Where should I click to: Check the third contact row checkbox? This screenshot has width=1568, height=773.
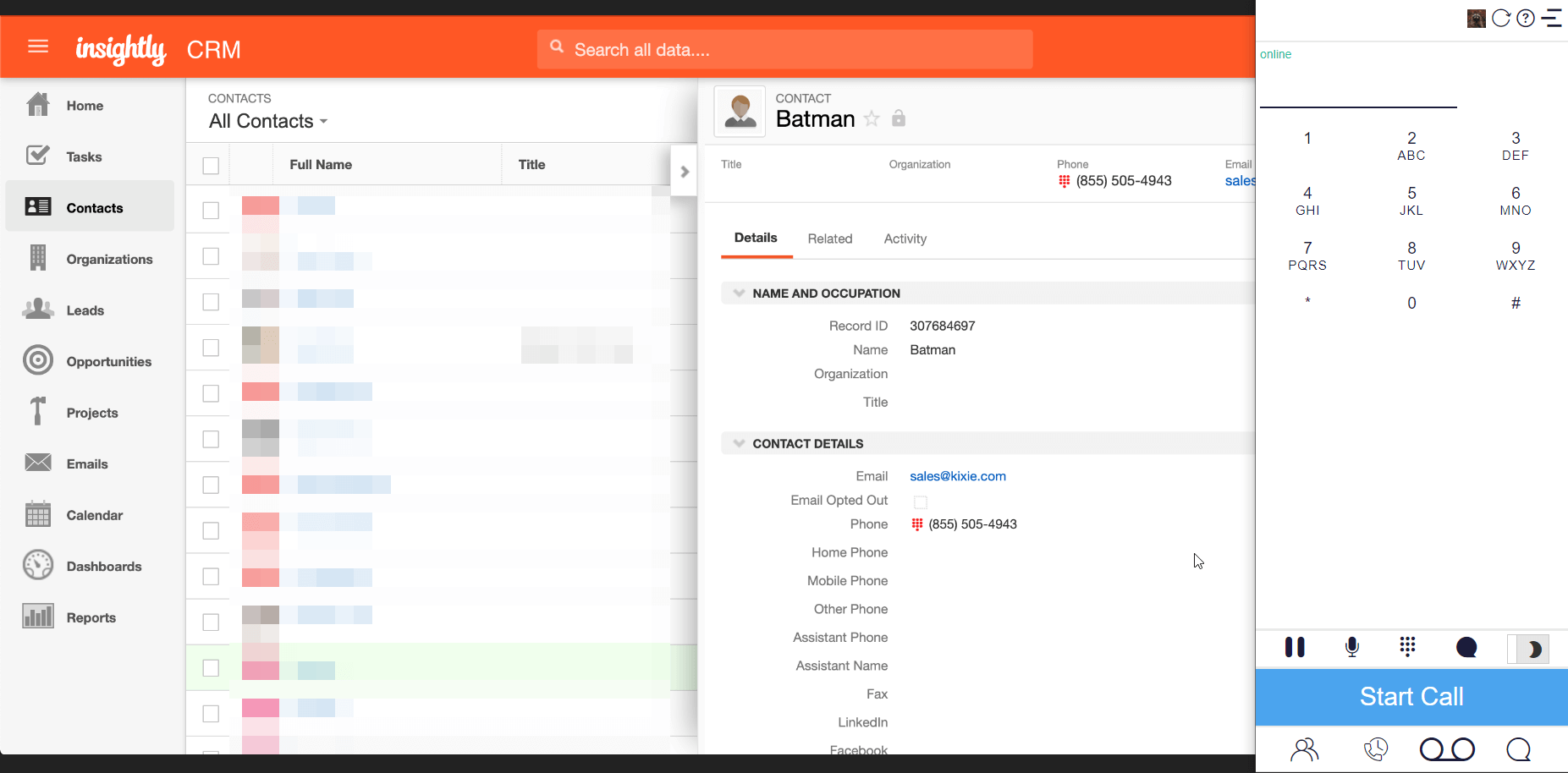coord(211,302)
